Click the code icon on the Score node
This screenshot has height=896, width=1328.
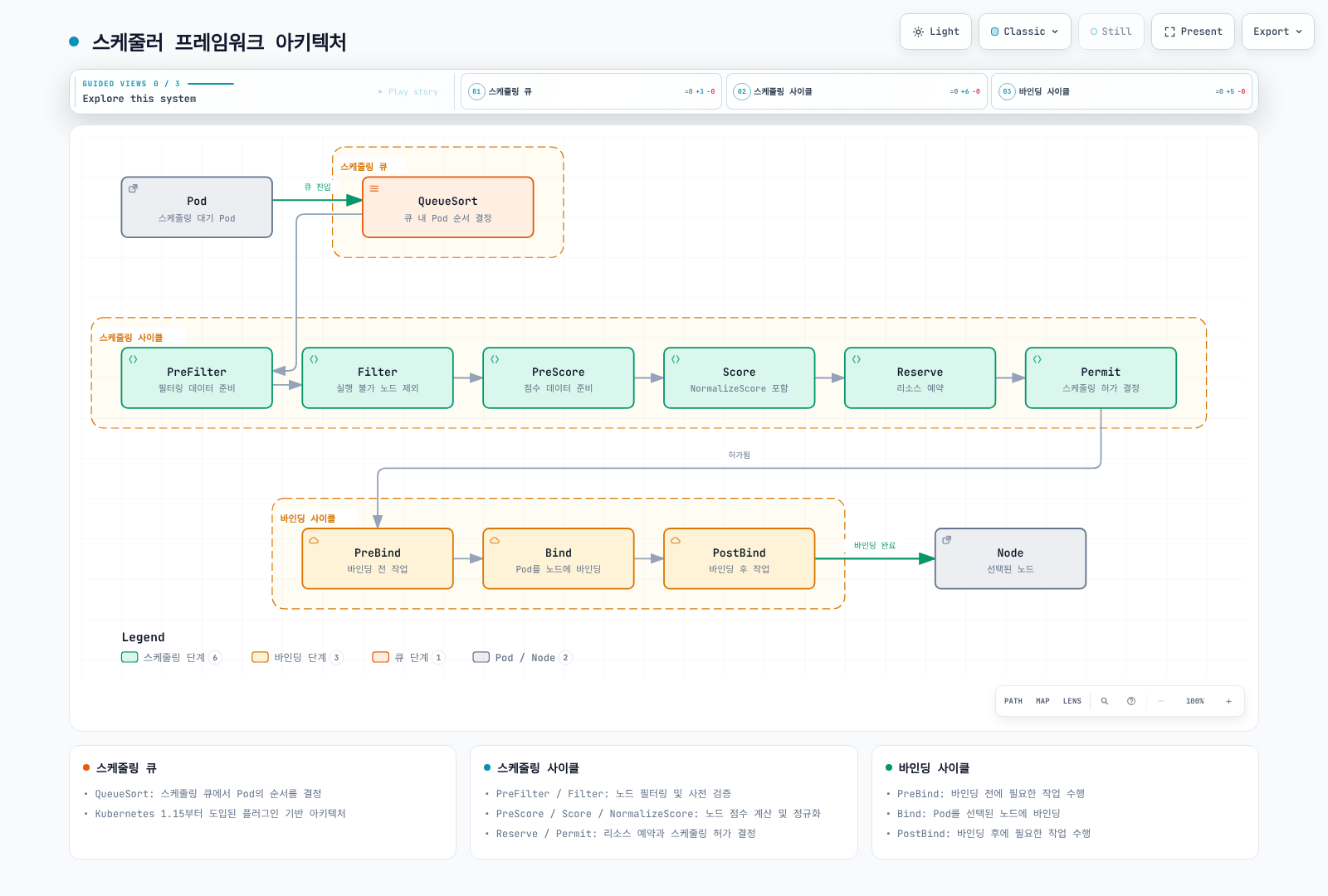[676, 359]
